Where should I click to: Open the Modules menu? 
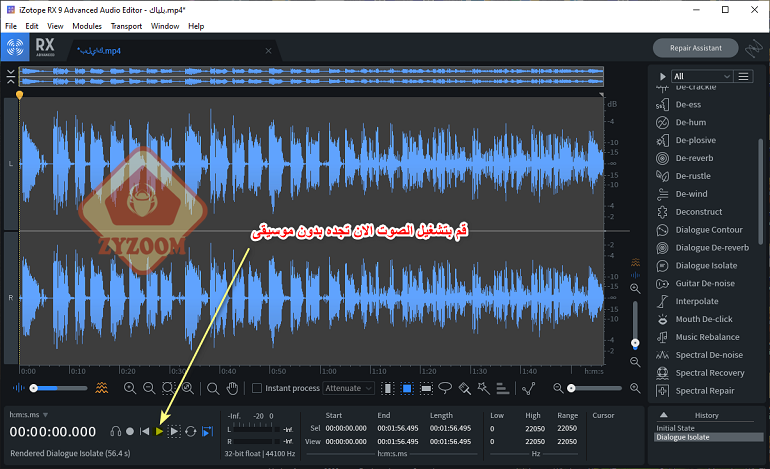pos(87,26)
